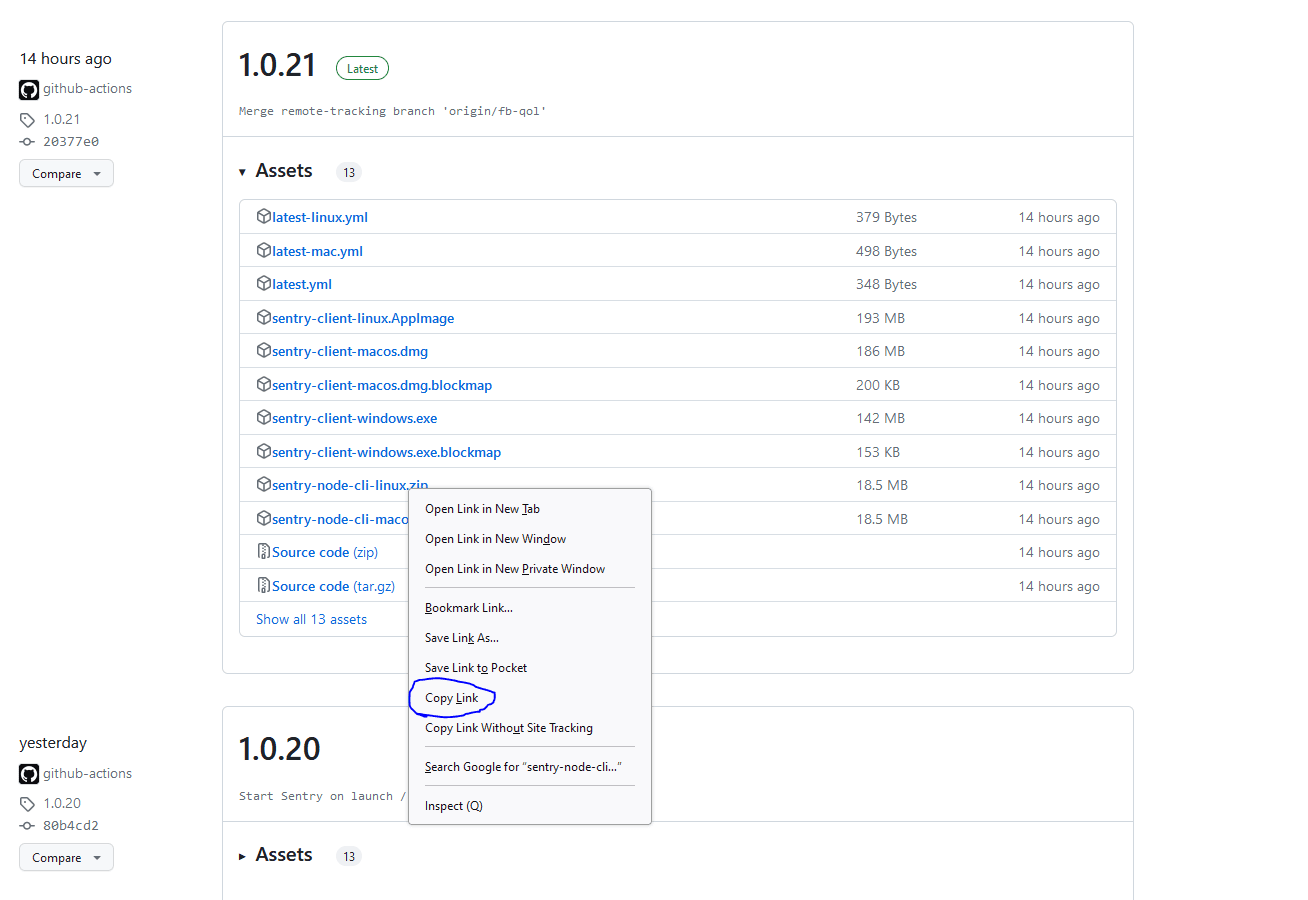Click package icon beside sentry-node-cli-linux.zip

point(264,484)
